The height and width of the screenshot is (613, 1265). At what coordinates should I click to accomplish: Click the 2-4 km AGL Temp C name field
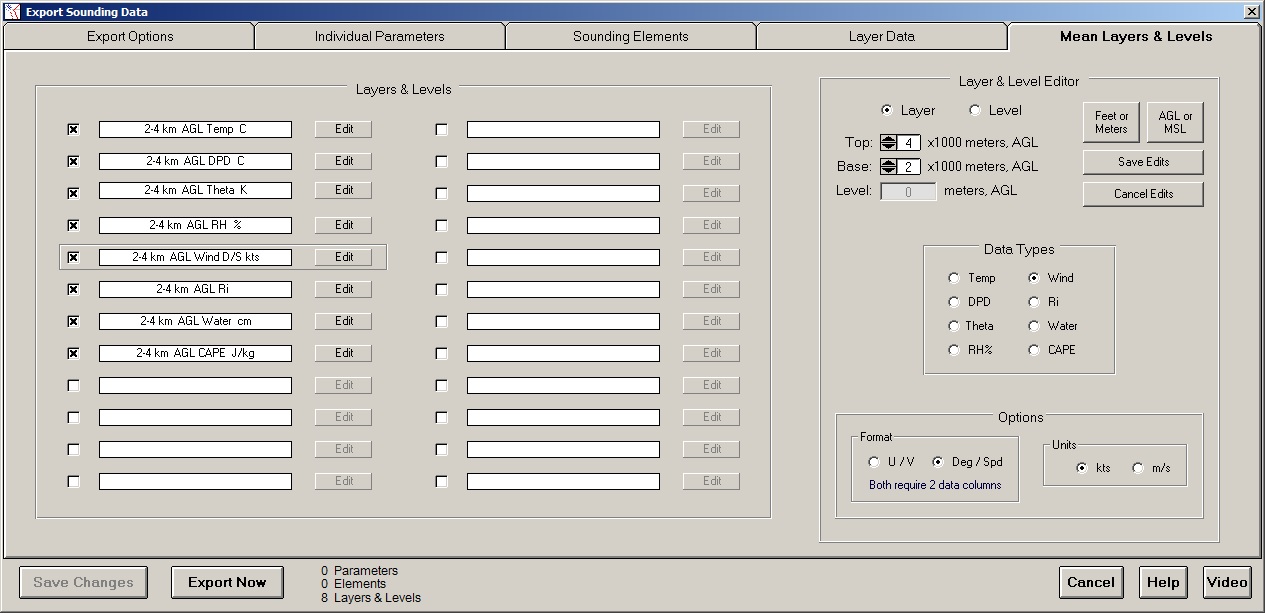(x=195, y=129)
